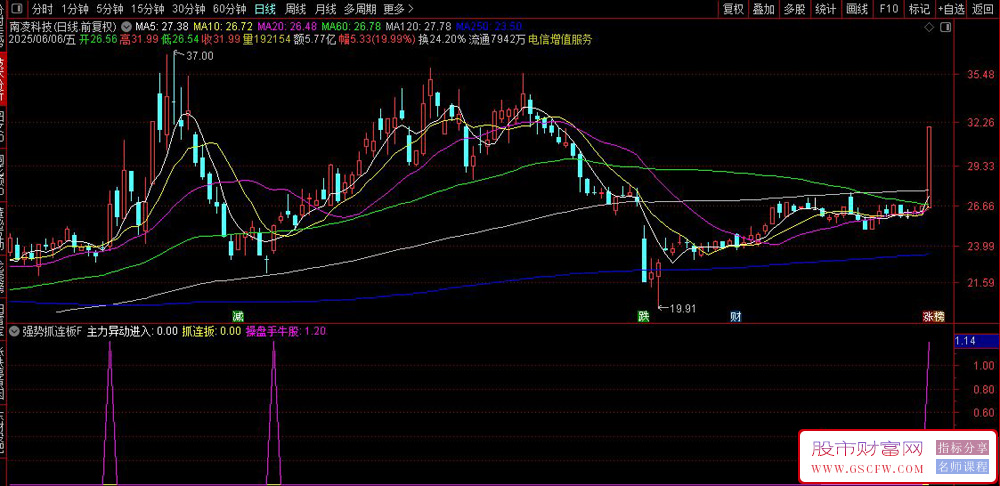Select the 30分钟 period

[x=189, y=9]
